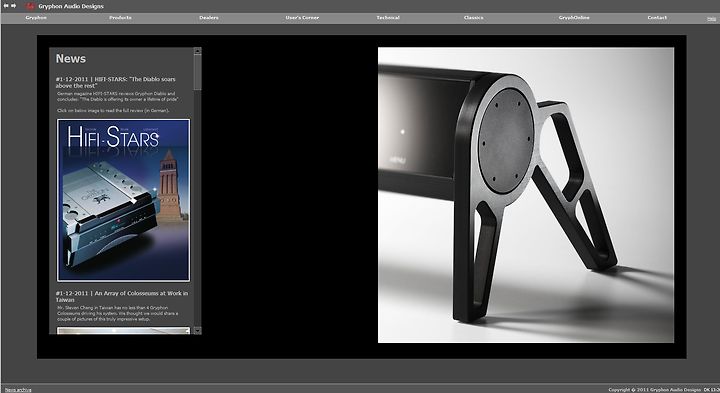Click the partially visible Colosseum setup photo
This screenshot has width=720, height=393.
click(123, 331)
